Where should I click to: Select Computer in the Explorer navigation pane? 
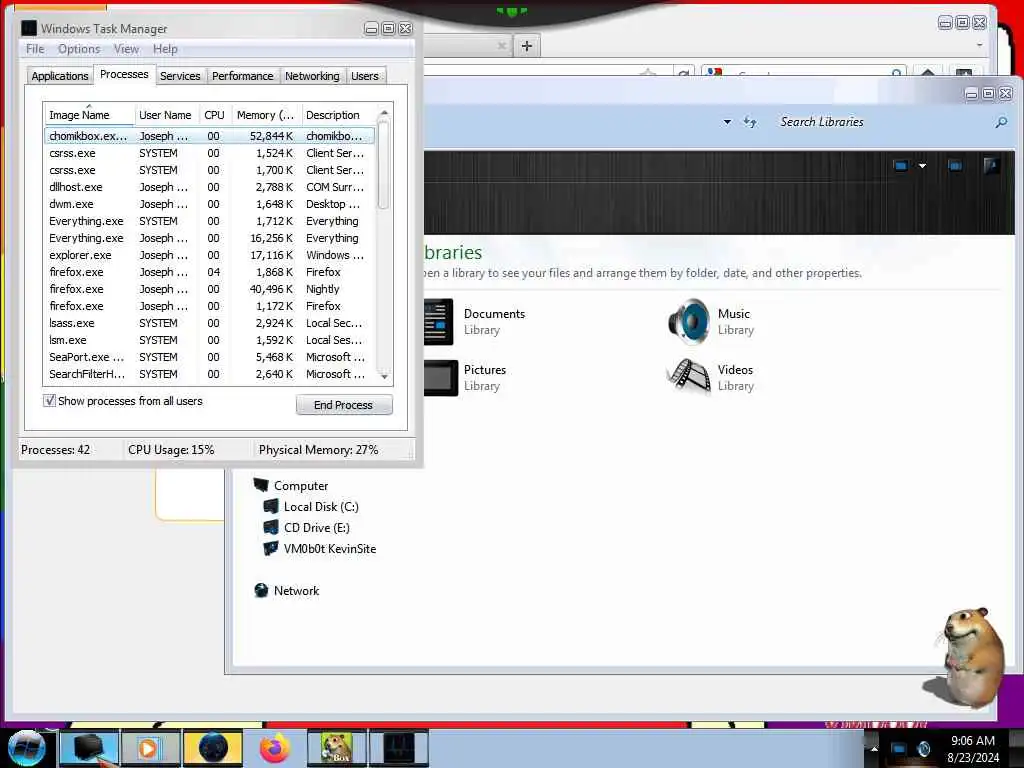click(x=300, y=486)
